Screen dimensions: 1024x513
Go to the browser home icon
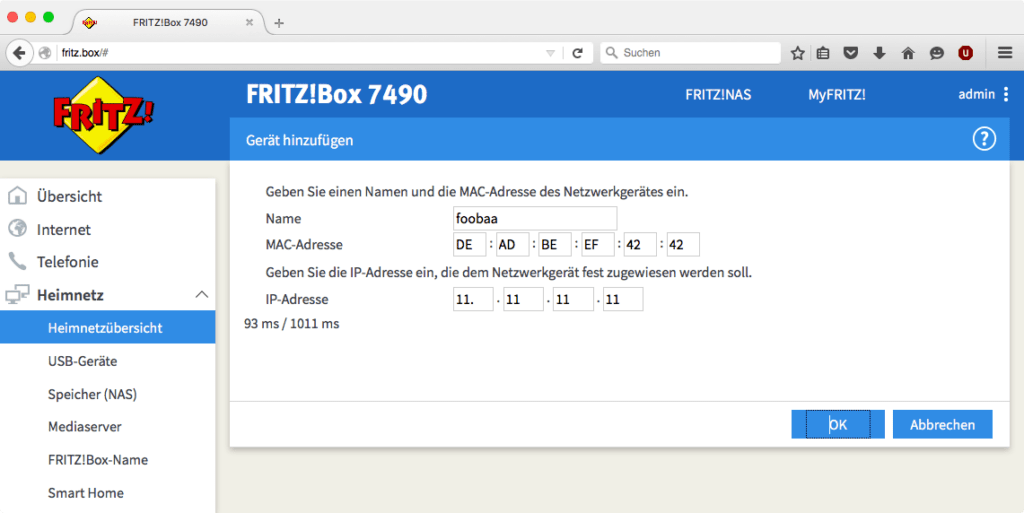pos(908,53)
